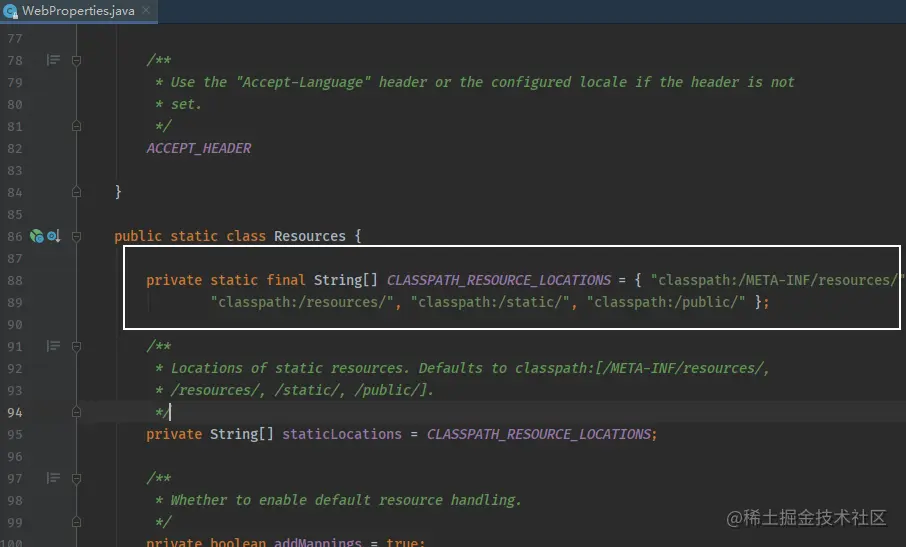Screen dimensions: 906x547
Task: Click the fold end marker on line 84
Action: 76,192
